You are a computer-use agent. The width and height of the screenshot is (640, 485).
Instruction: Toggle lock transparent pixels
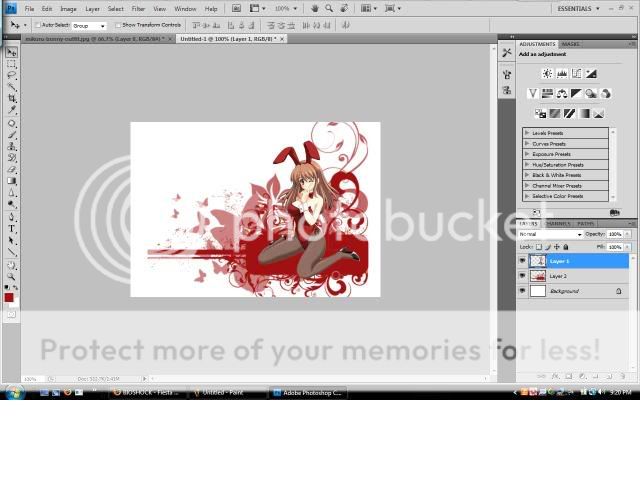tap(539, 247)
